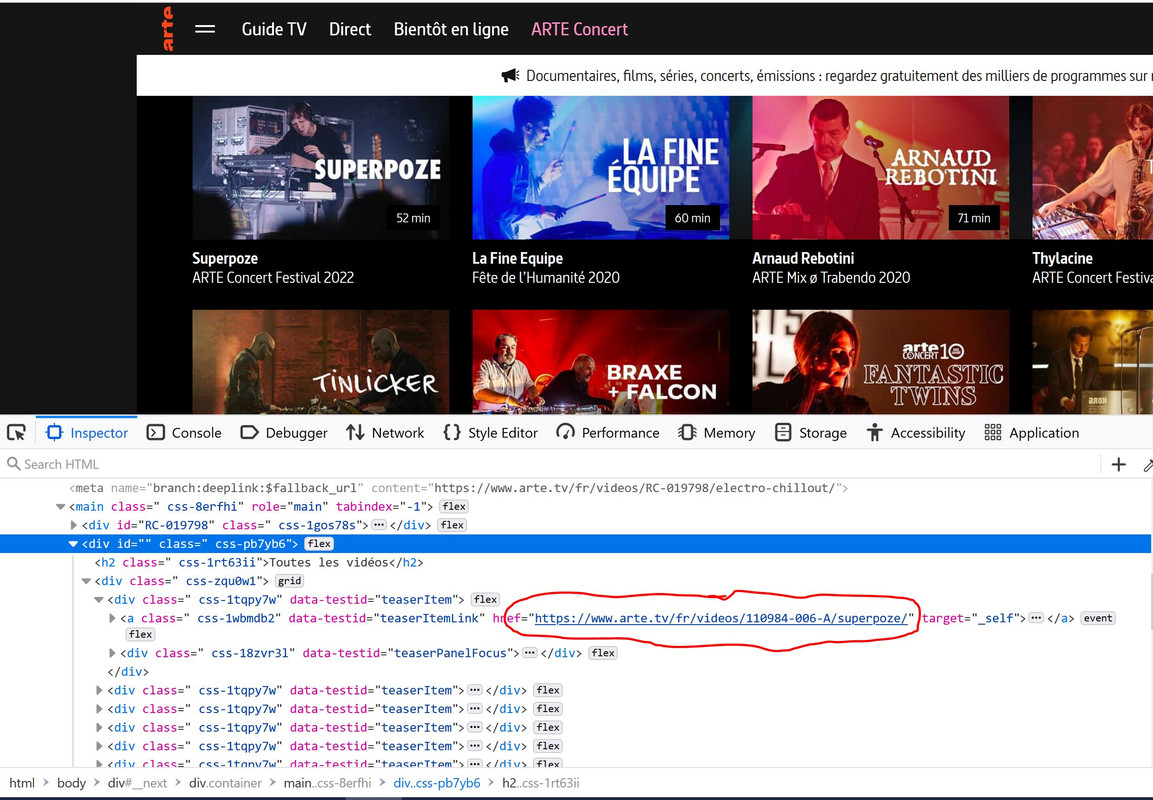Select h2..css-1rt63ii in the breadcrumb
The height and width of the screenshot is (800, 1153).
tap(540, 783)
